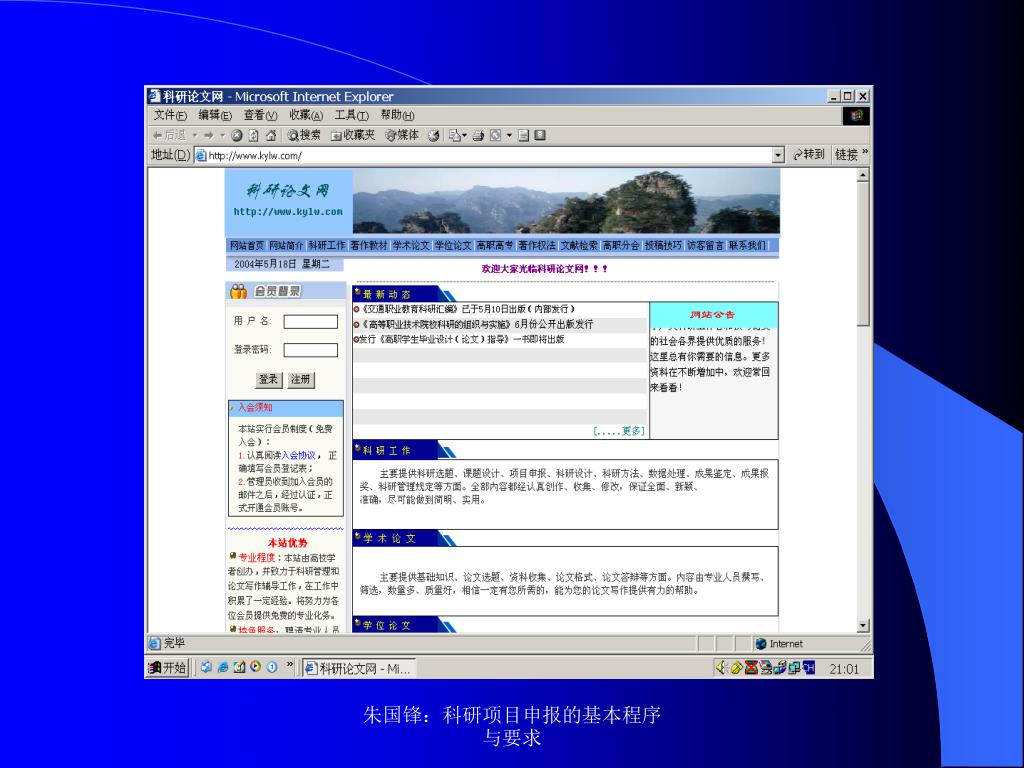
Task: Open the 高职高专 nav link
Action: click(x=494, y=246)
